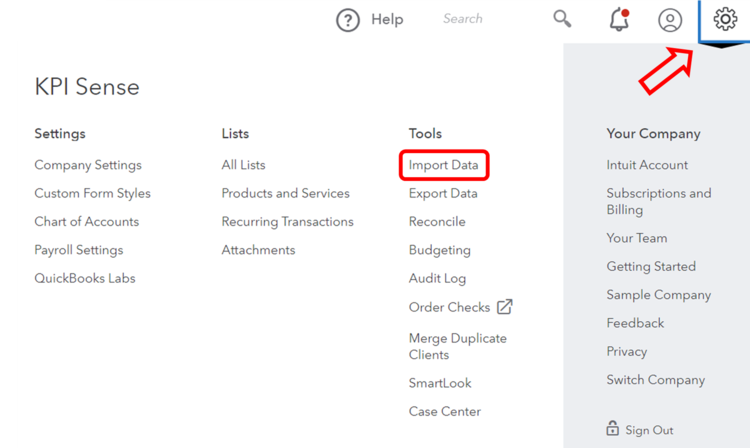The image size is (750, 448).
Task: Click the Sign Out text
Action: tap(649, 430)
